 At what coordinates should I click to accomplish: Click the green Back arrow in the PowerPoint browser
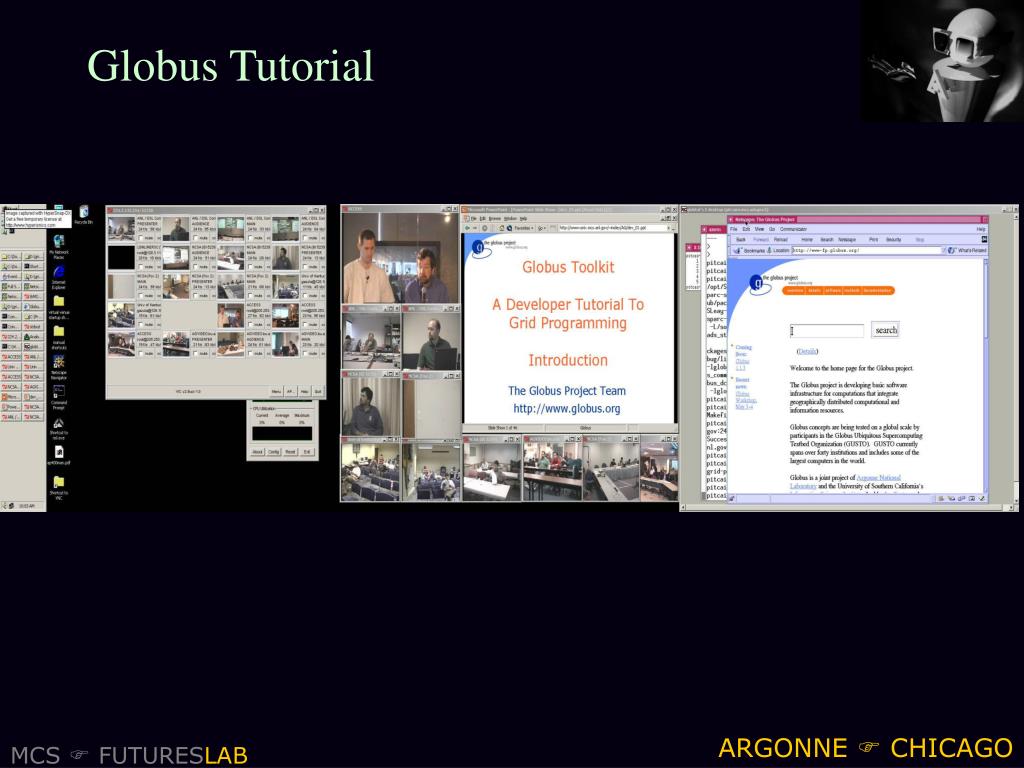(467, 228)
